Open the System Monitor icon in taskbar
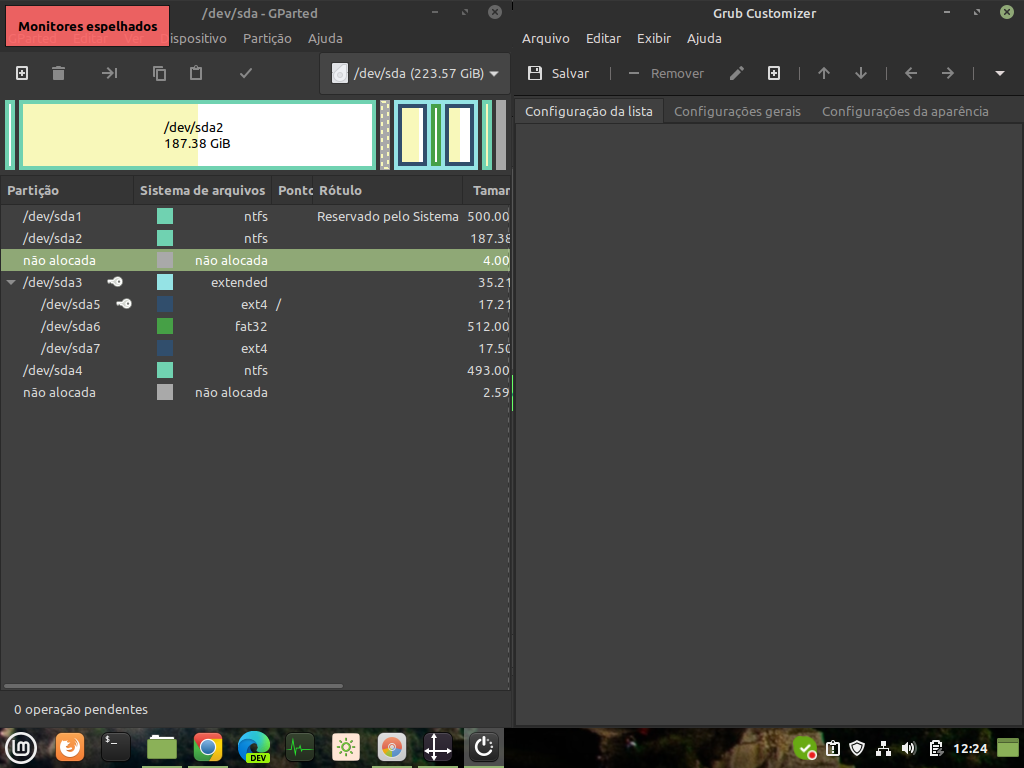The image size is (1024, 768). tap(300, 747)
